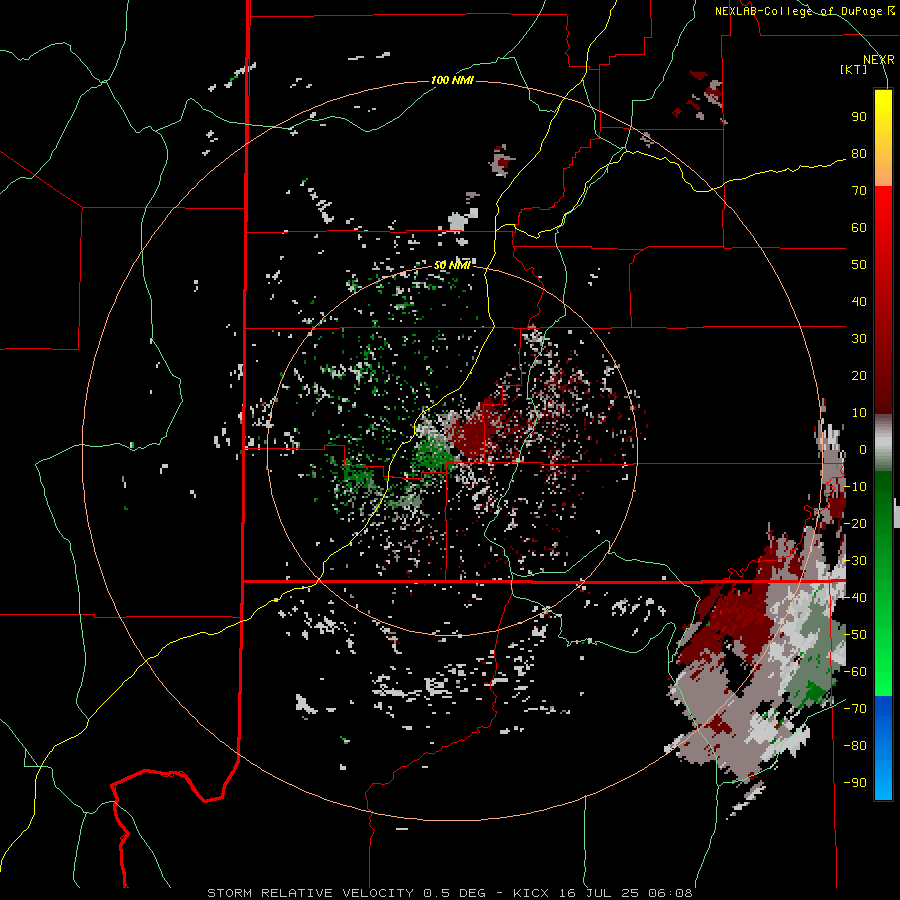The image size is (900, 900).
Task: Click the '20' value on the color scale
Action: (x=859, y=375)
